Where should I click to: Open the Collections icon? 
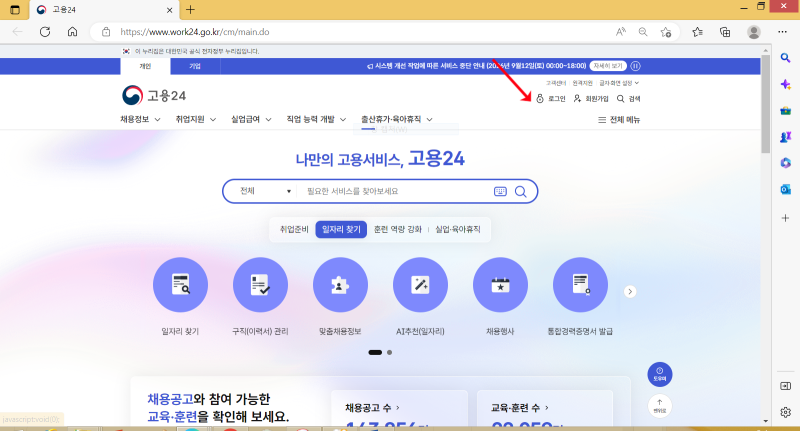tap(725, 32)
